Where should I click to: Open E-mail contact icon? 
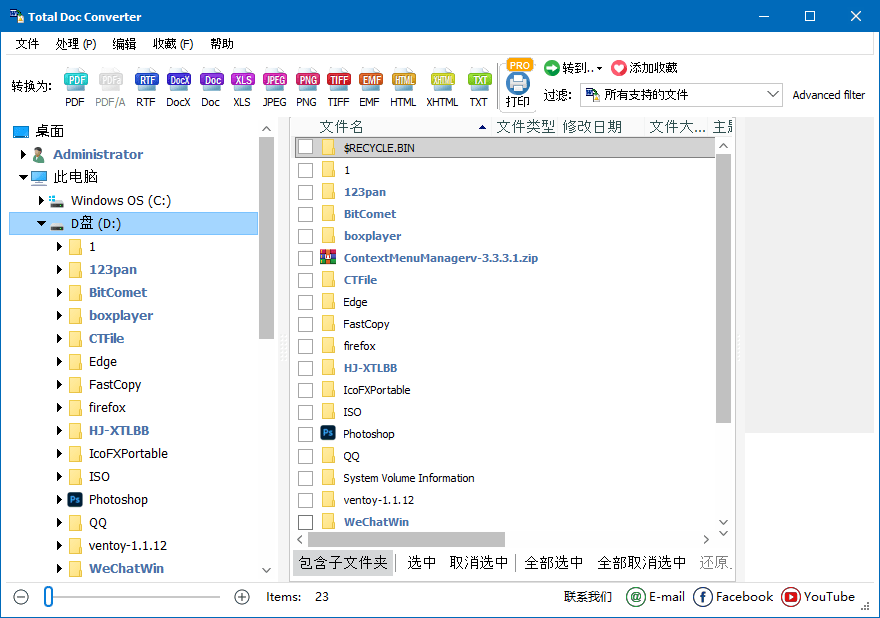pyautogui.click(x=635, y=597)
